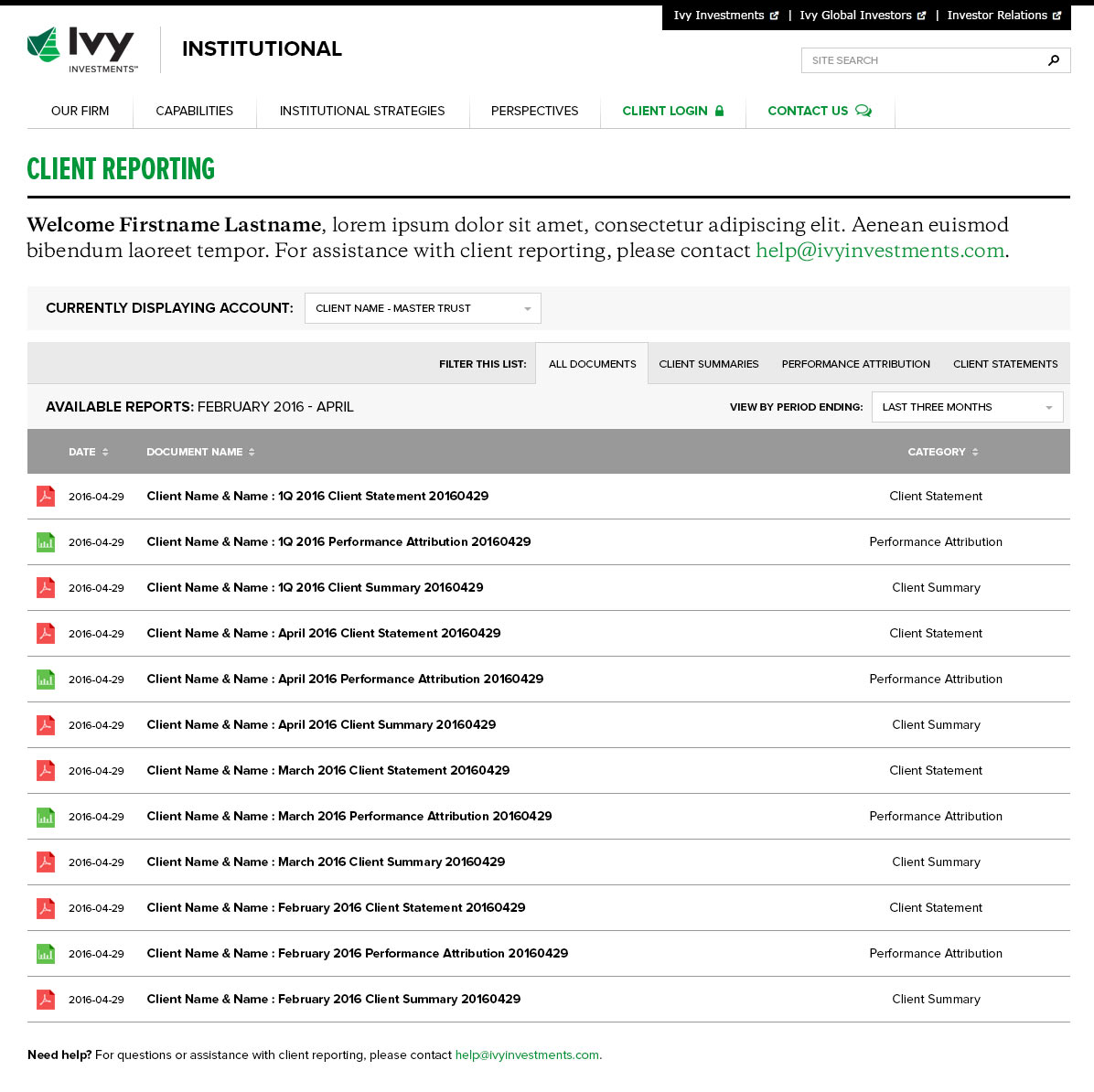Open the Institutional Strategies menu

(x=362, y=111)
